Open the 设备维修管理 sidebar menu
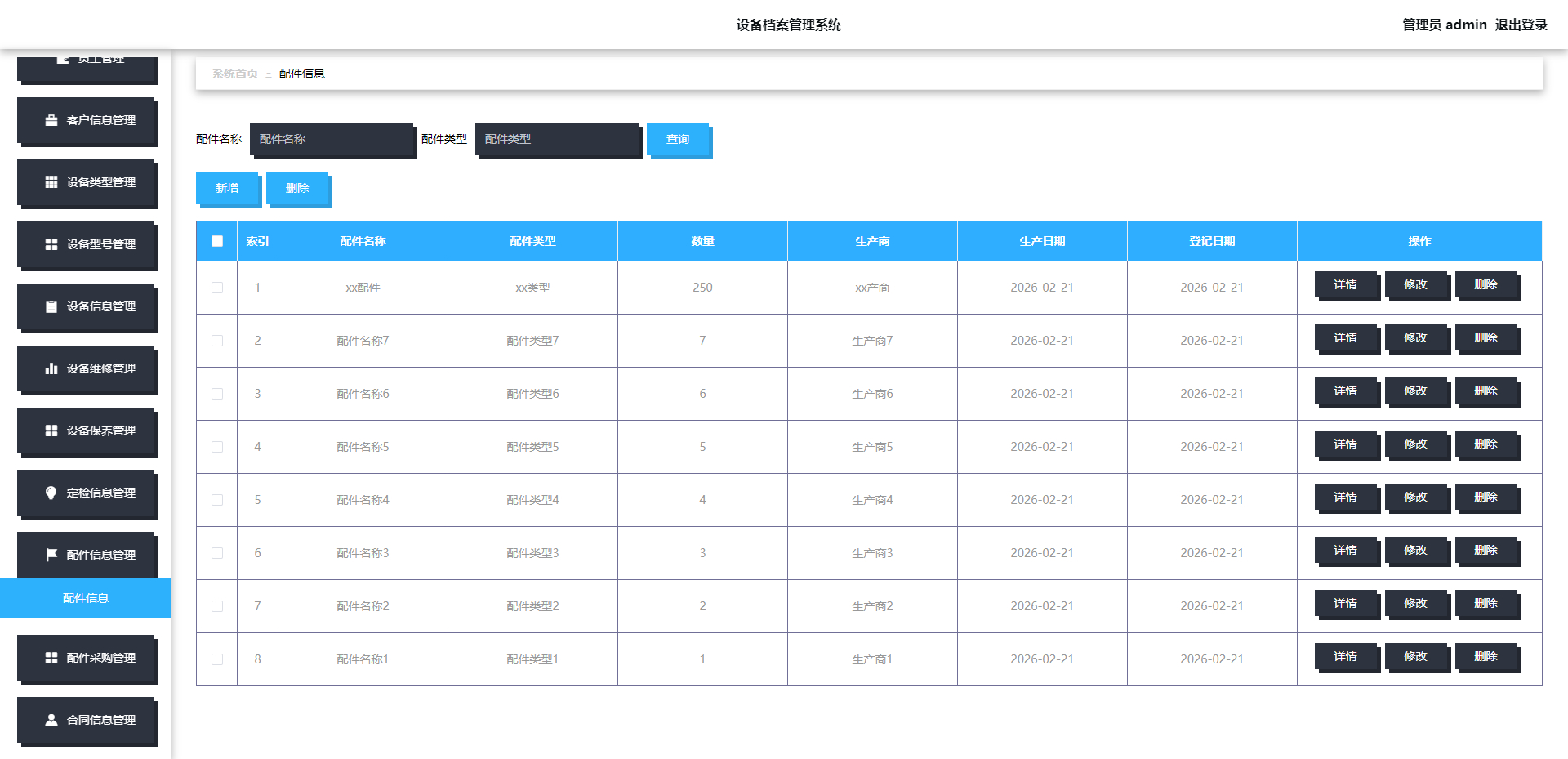Screen dimensions: 1568x759 pyautogui.click(x=87, y=369)
